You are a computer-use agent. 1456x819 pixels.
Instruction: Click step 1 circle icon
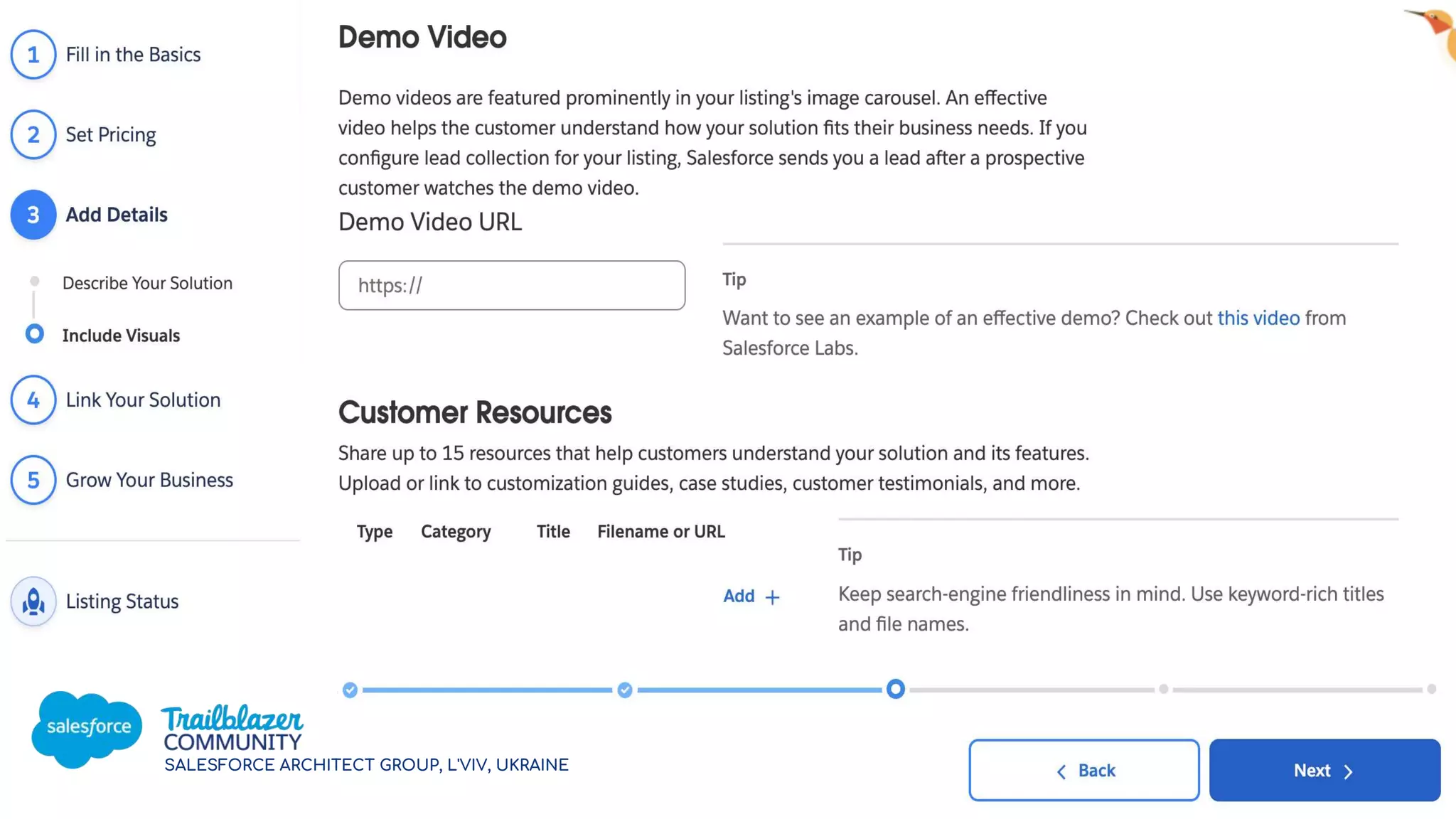coord(33,55)
